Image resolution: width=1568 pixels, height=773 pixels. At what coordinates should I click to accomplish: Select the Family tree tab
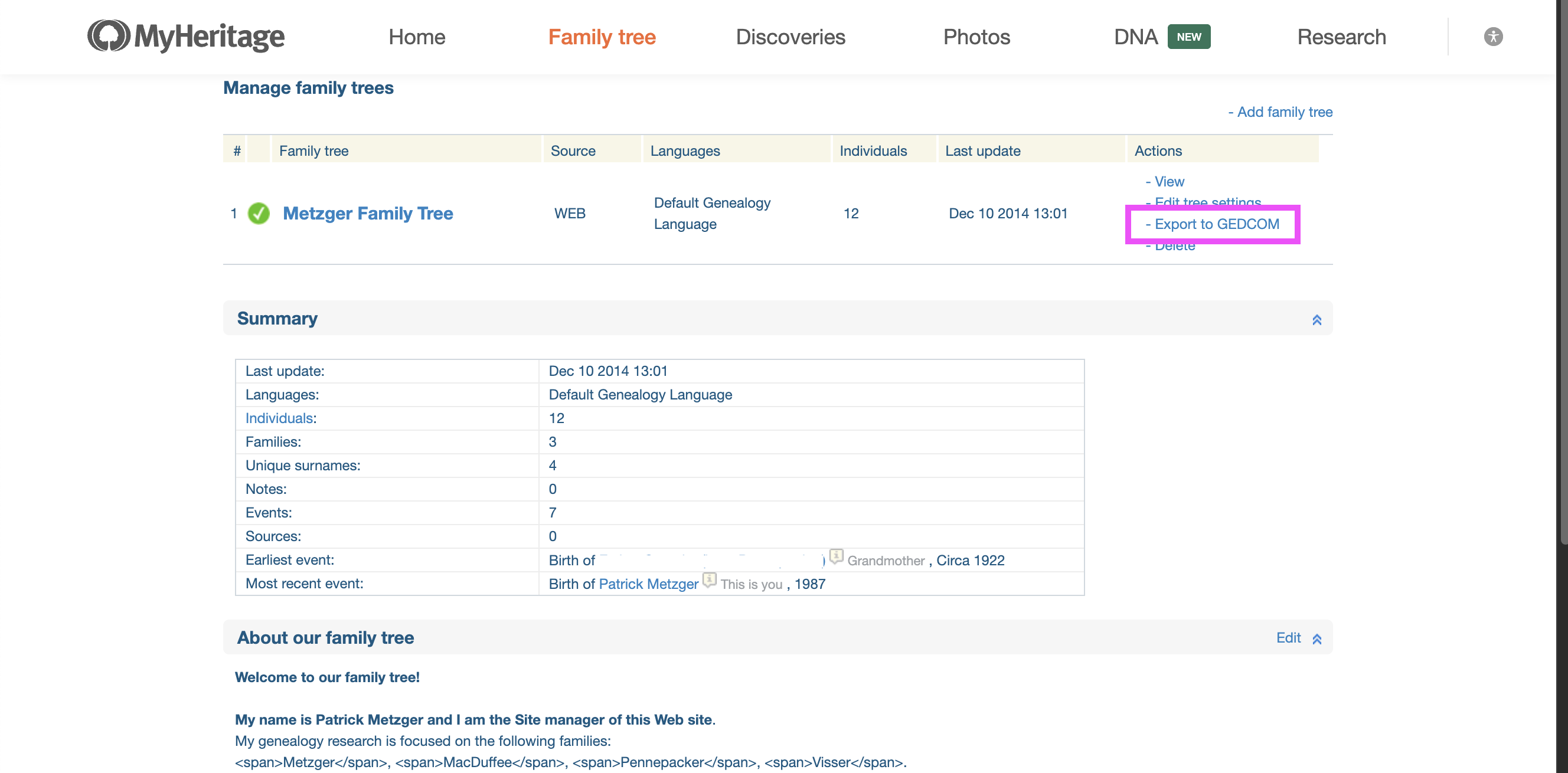click(602, 37)
